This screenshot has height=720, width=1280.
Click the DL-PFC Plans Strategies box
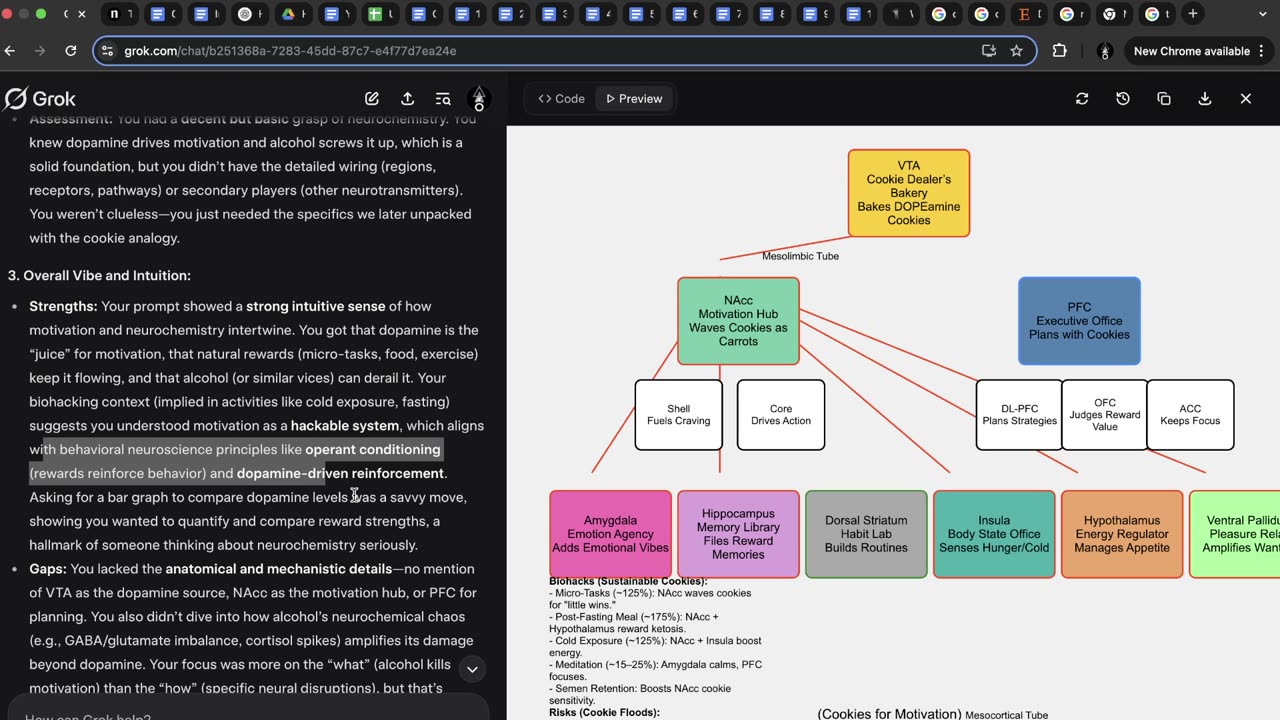click(1019, 415)
